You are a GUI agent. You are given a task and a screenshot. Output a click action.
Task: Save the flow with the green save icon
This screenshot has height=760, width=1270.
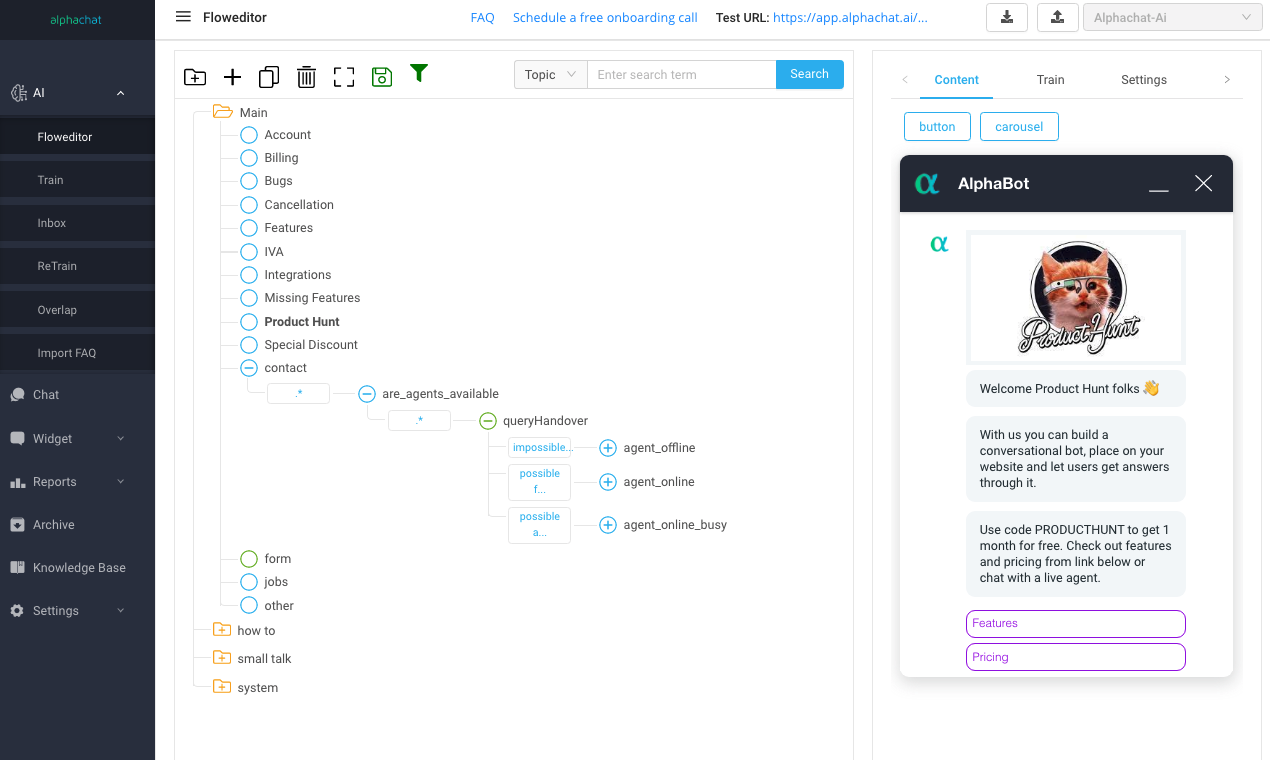pos(381,76)
